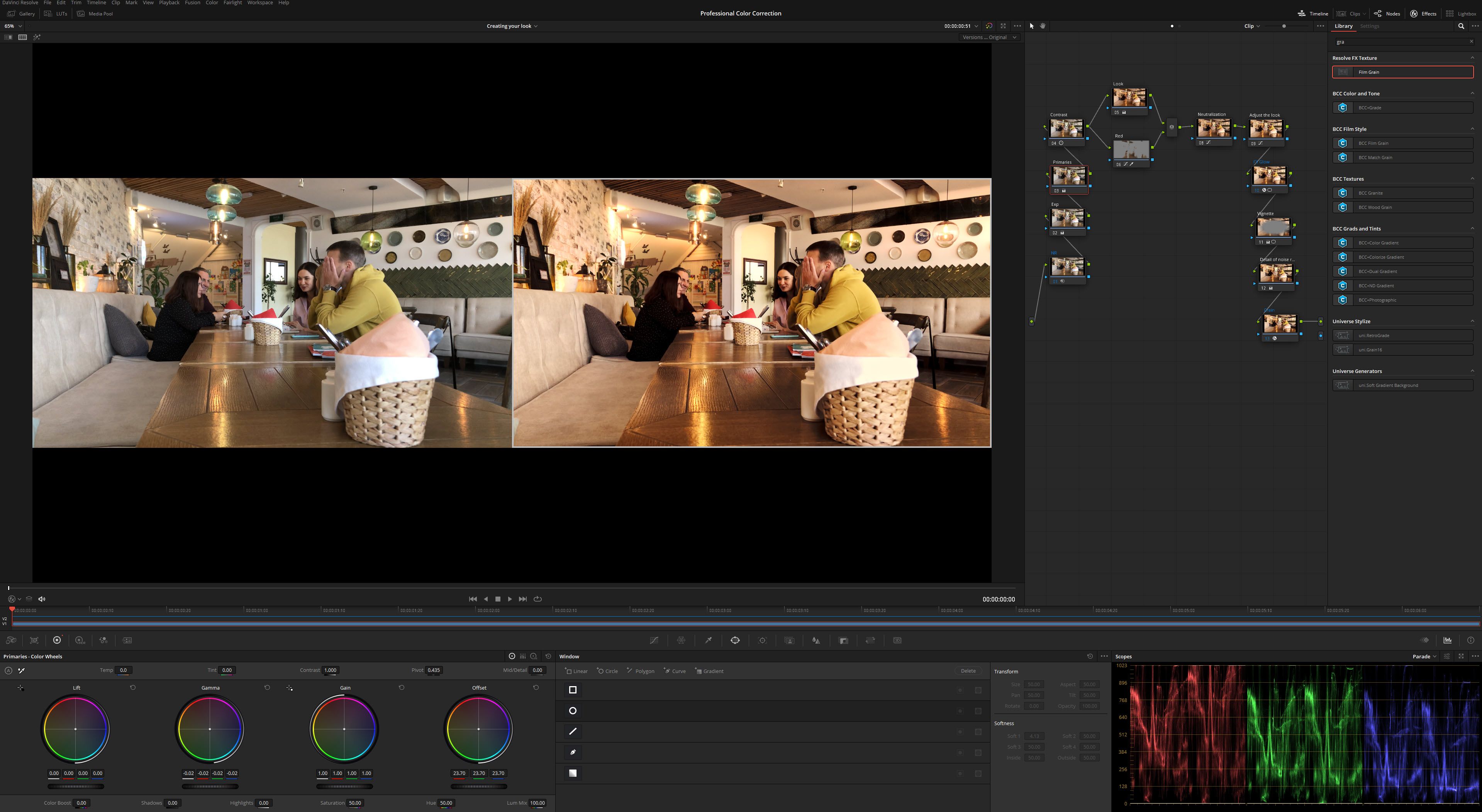Switch to the Settings tab
This screenshot has width=1482, height=812.
[x=1369, y=26]
